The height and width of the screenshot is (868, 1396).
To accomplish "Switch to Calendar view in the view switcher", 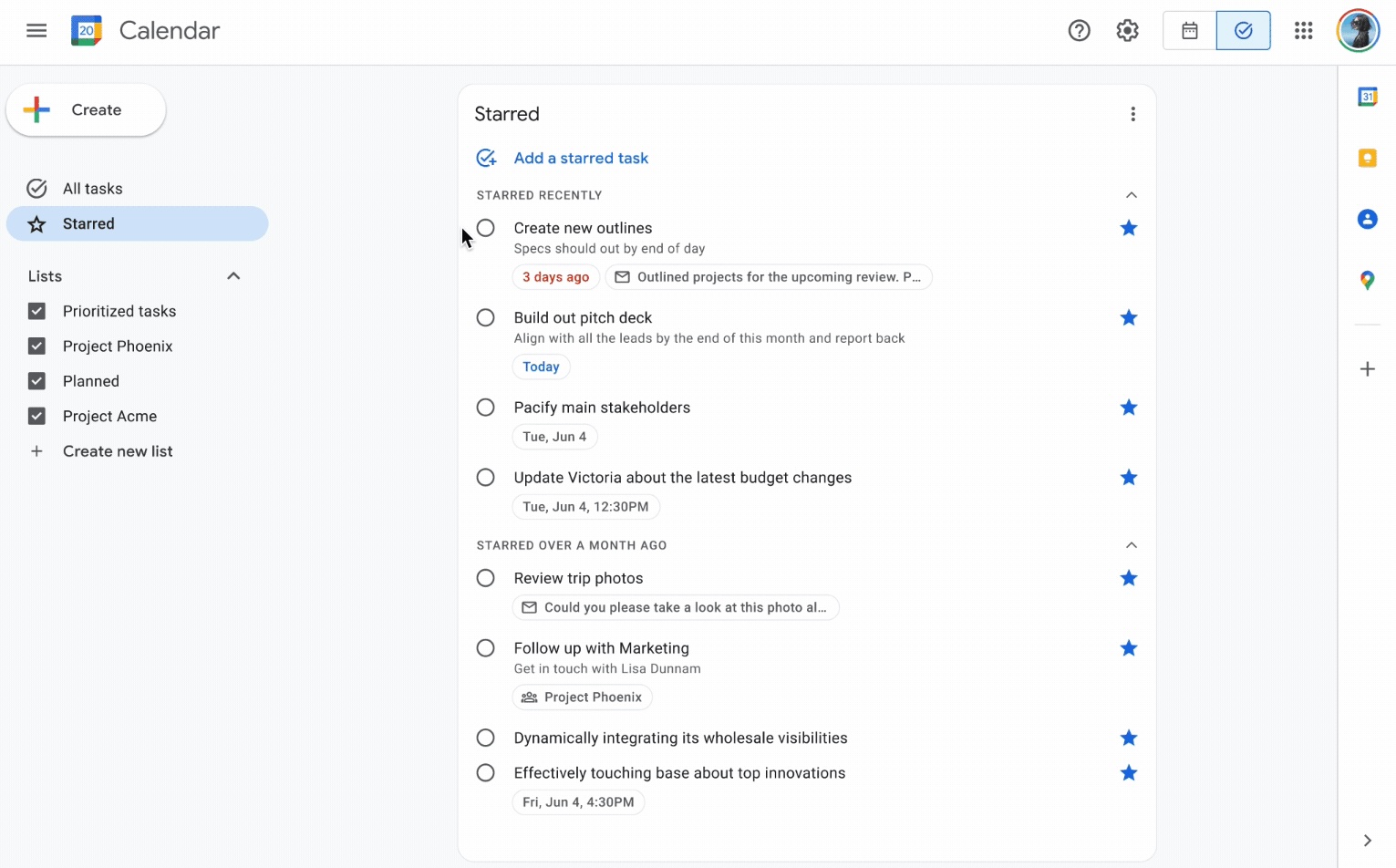I will [1189, 30].
